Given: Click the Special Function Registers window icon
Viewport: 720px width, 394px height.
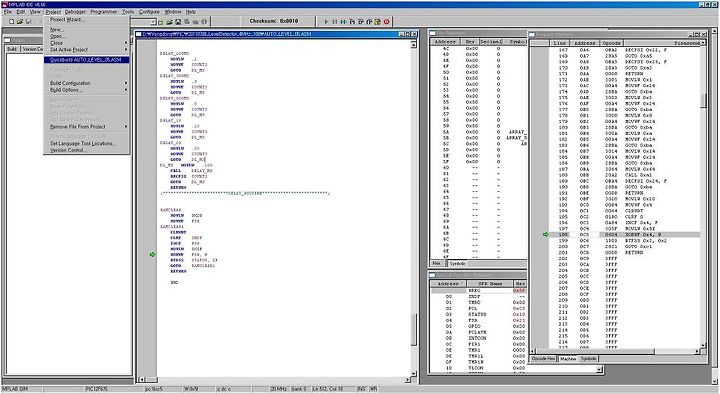Looking at the screenshot, I should point(433,275).
